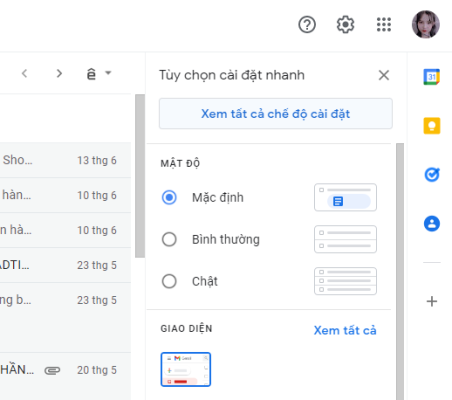Viewport: 452px width, 400px height.
Task: Go to older messages with right chevron
Action: point(59,73)
